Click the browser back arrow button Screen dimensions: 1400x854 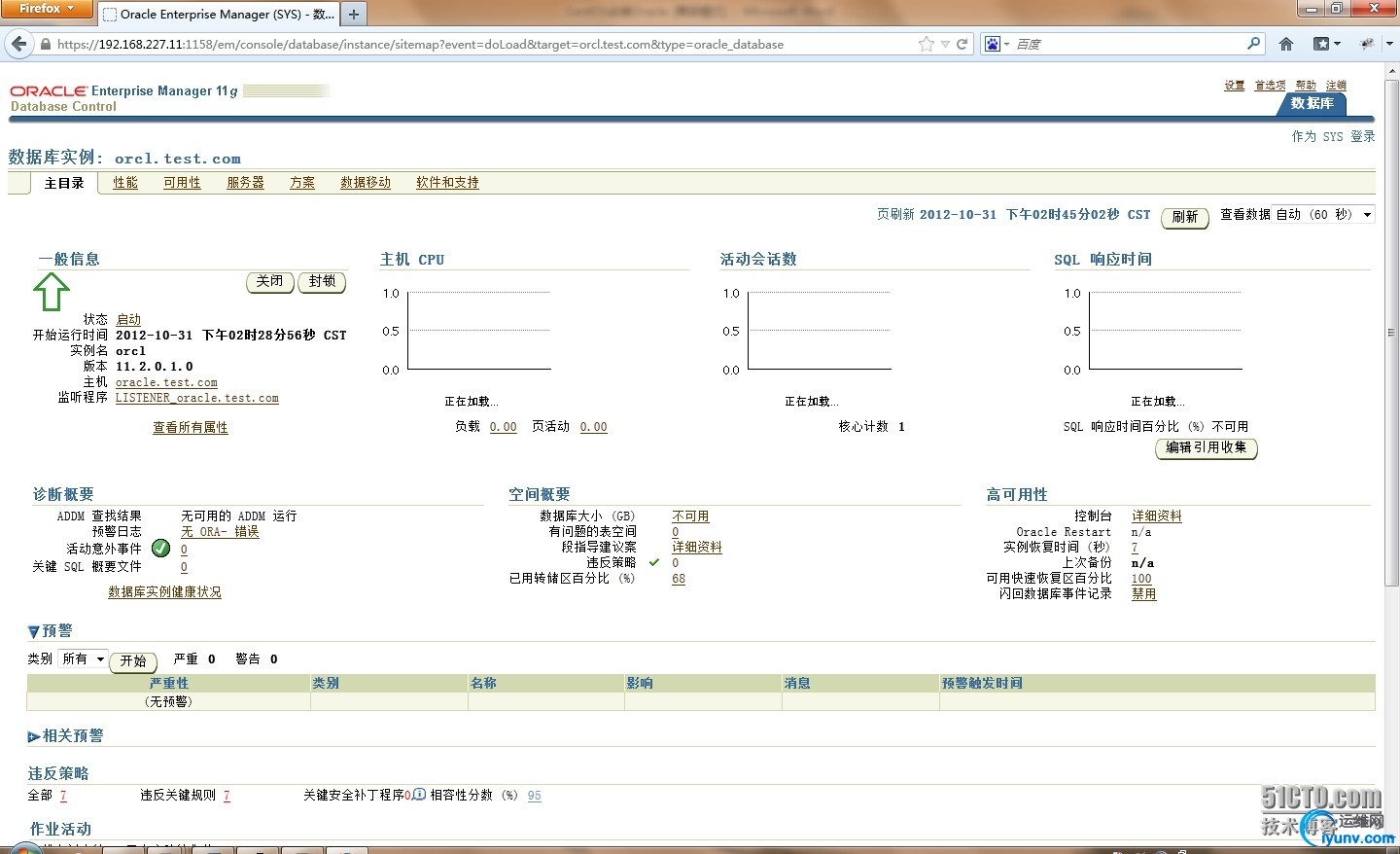(18, 44)
